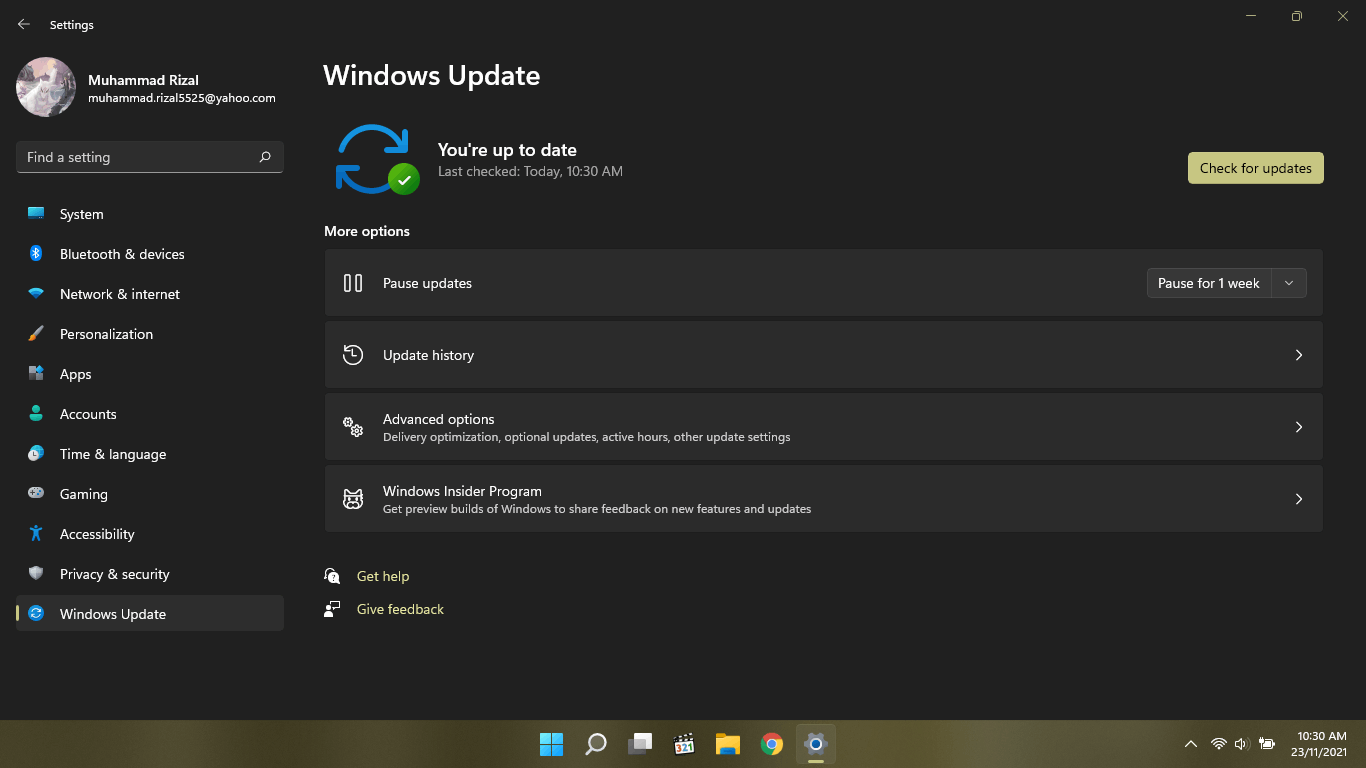Open the Get help link
The image size is (1366, 768).
click(383, 576)
